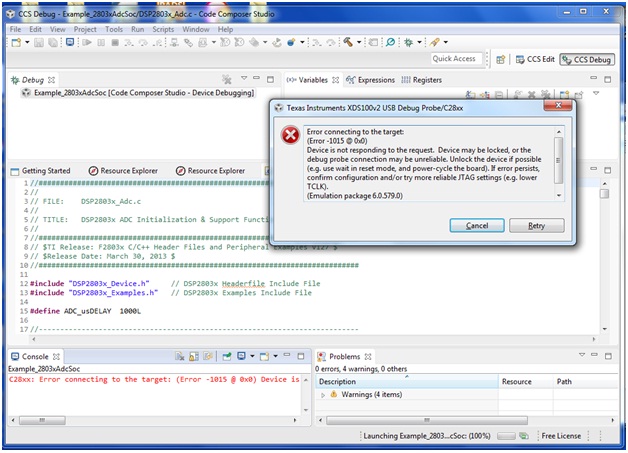Open Debug view menu triangle
This screenshot has height=453, width=628.
tap(244, 78)
